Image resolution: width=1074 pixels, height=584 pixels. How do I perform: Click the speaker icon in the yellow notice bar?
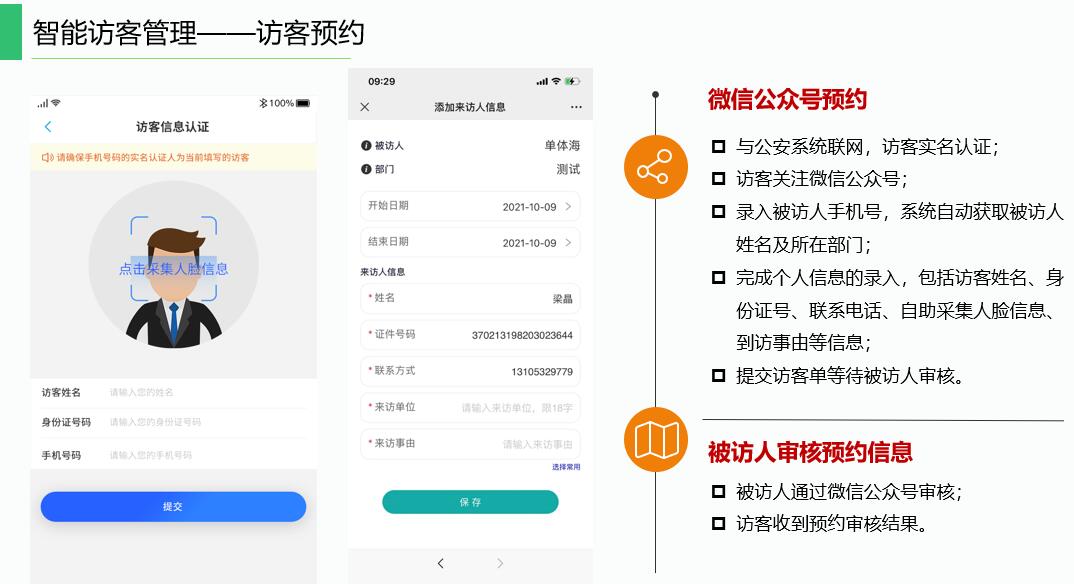coord(46,157)
